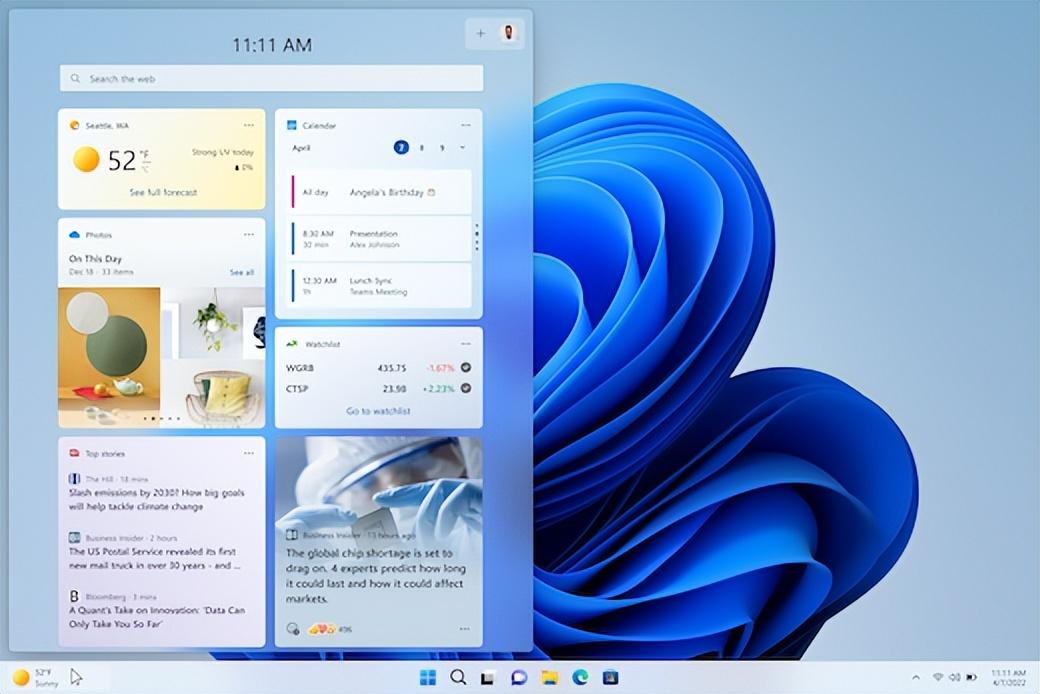Image resolution: width=1040 pixels, height=694 pixels.
Task: Click the Calendar app icon
Action: click(x=291, y=125)
